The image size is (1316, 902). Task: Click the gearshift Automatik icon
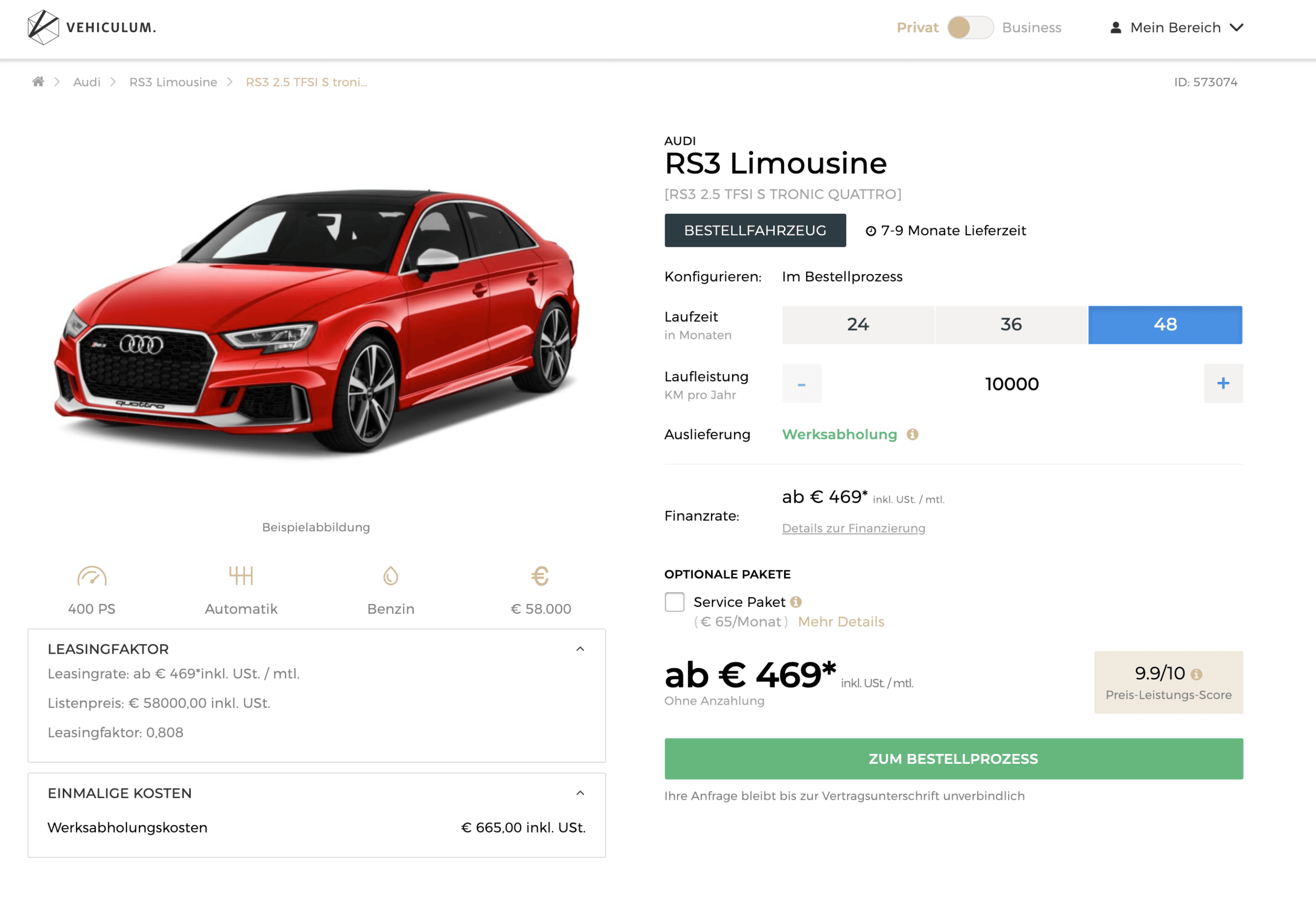pos(241,575)
